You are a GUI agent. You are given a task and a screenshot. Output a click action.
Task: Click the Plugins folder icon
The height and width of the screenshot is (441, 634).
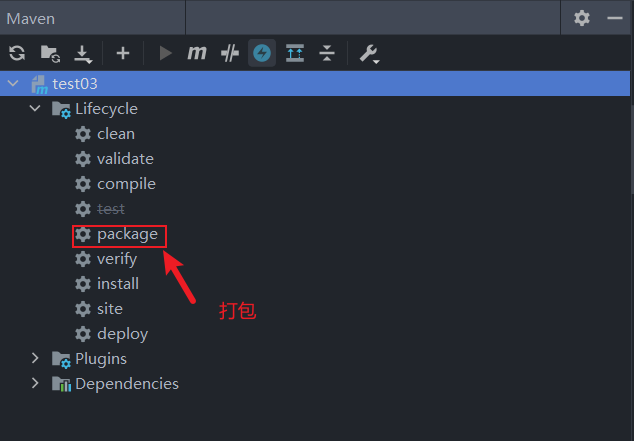pos(61,359)
